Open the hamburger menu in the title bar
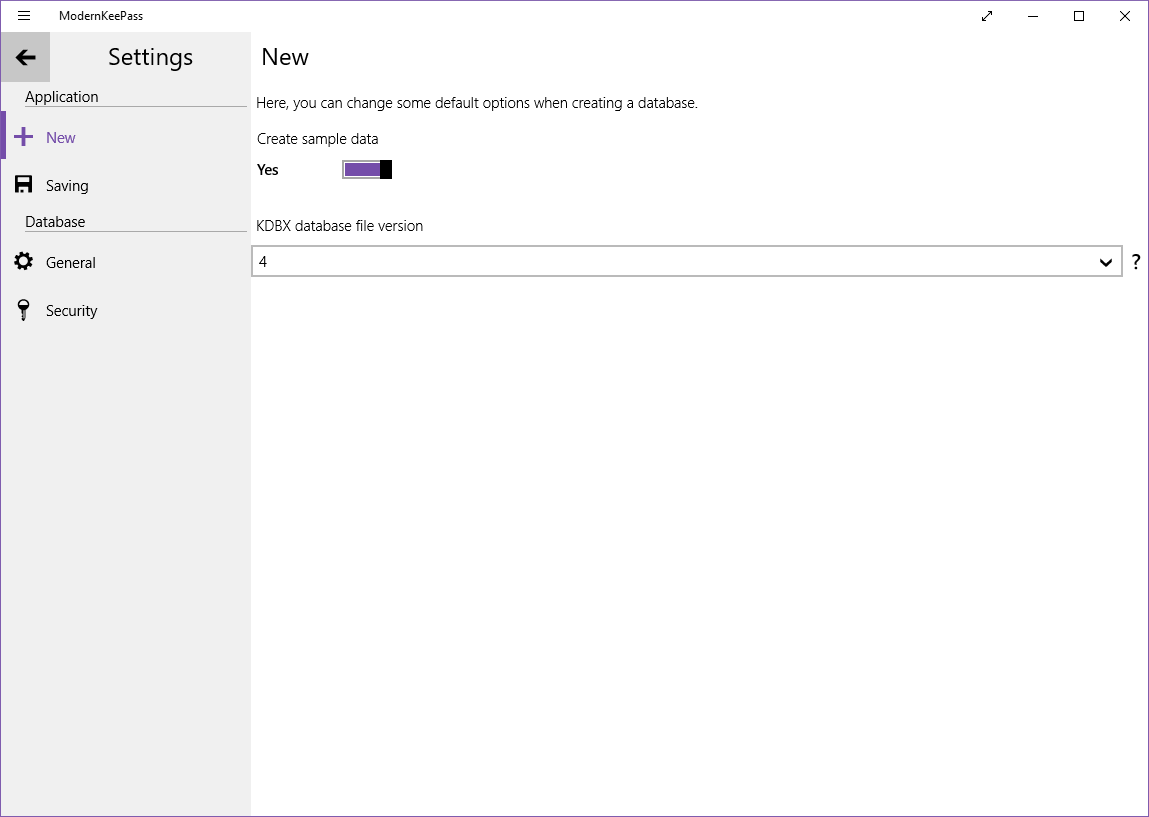This screenshot has width=1149, height=817. pos(24,16)
